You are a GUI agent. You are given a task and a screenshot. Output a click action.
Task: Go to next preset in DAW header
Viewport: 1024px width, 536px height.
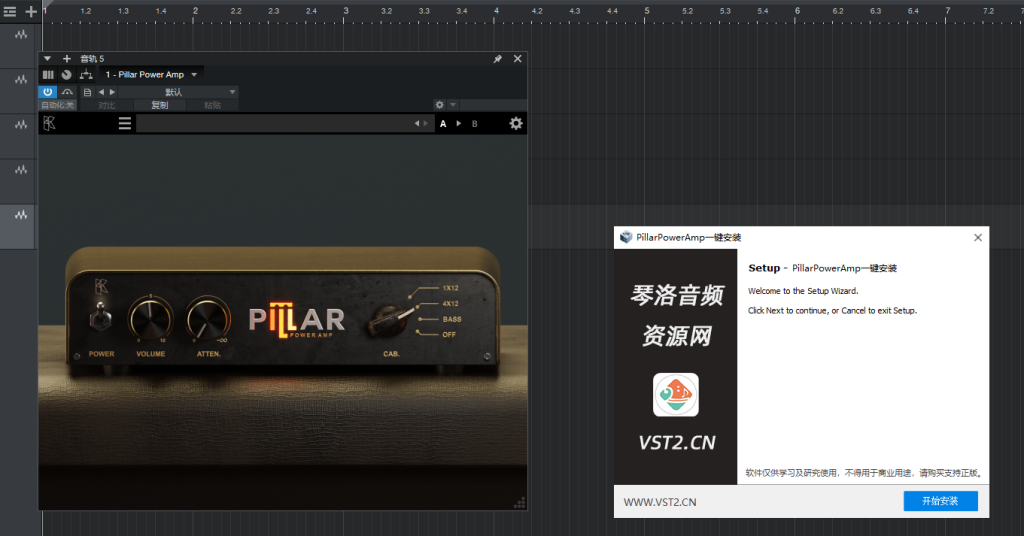pyautogui.click(x=112, y=92)
